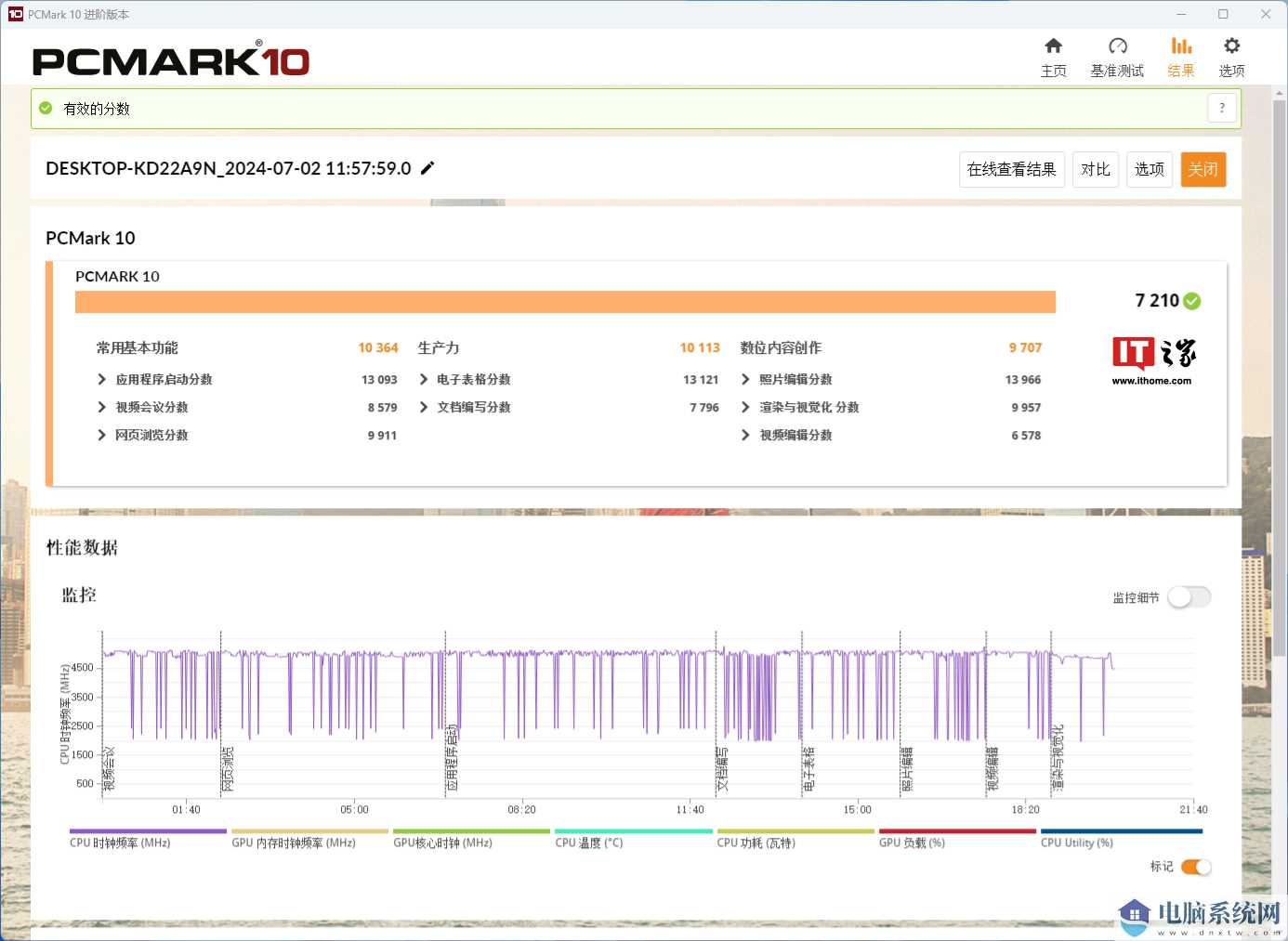
Task: Click the vertical scrollbar thumb
Action: pyautogui.click(x=1280, y=376)
